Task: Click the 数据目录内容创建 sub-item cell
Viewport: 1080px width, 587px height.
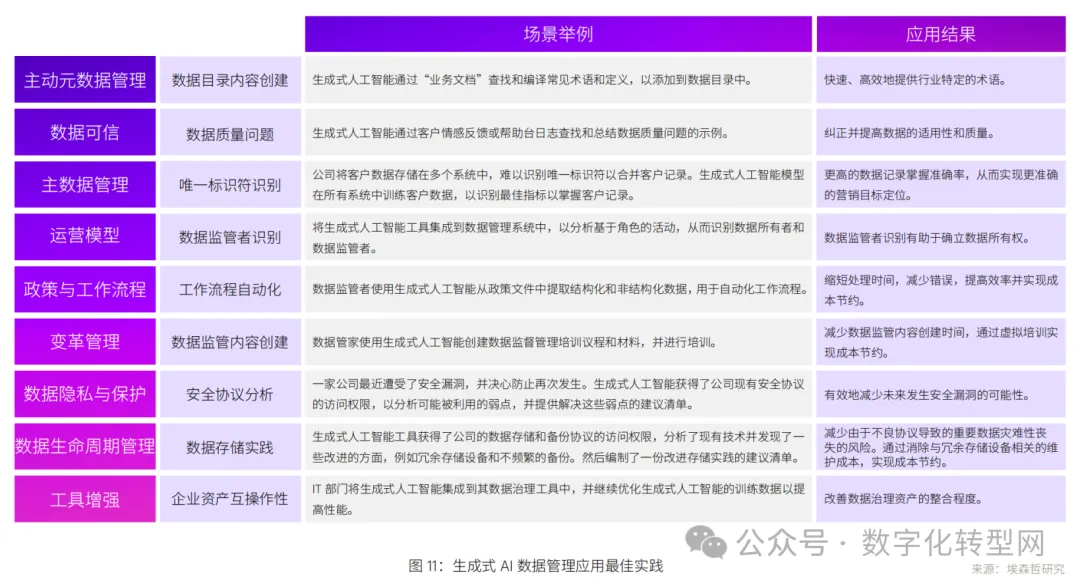Action: click(230, 80)
